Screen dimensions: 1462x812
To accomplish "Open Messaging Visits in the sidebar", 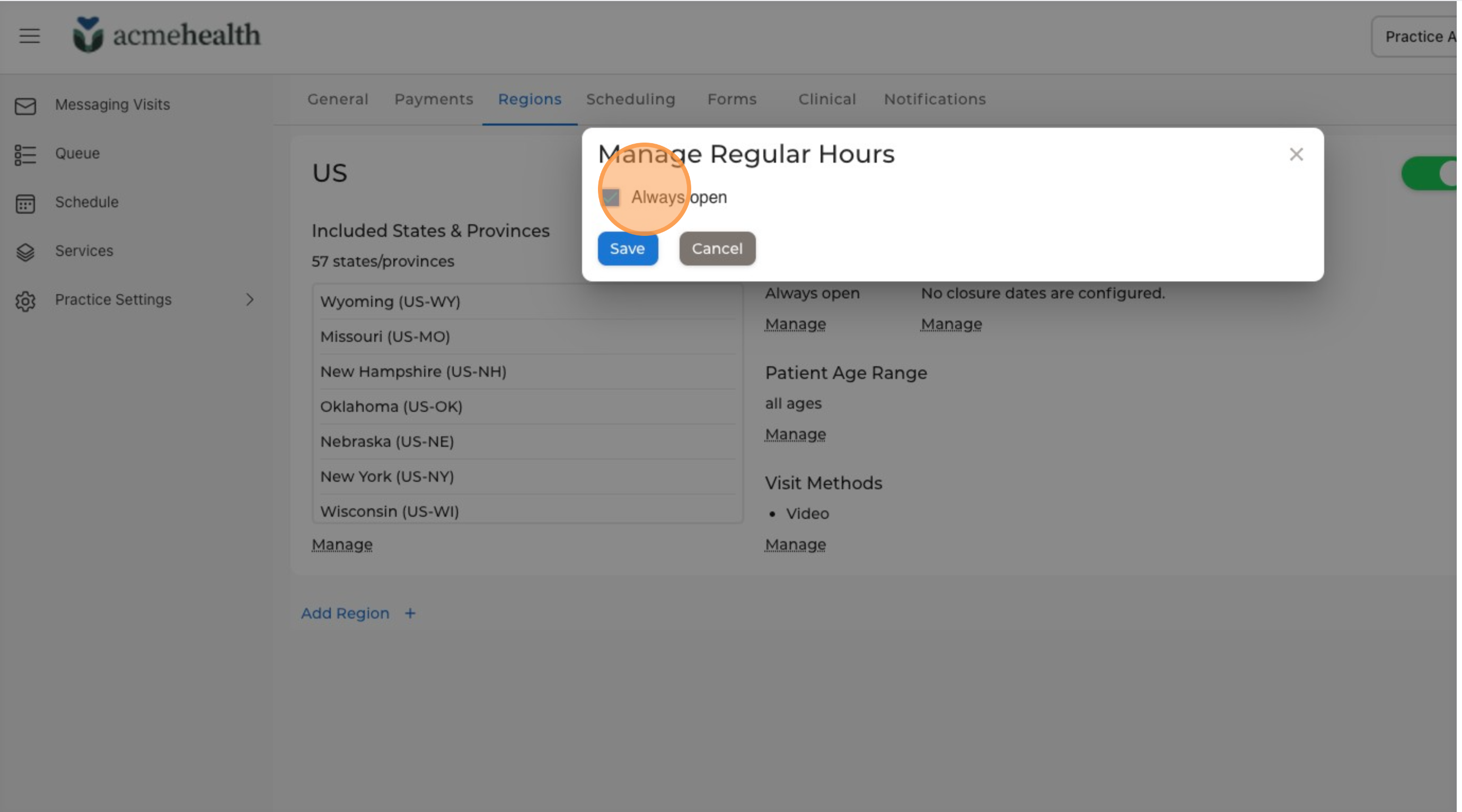I will (x=112, y=104).
